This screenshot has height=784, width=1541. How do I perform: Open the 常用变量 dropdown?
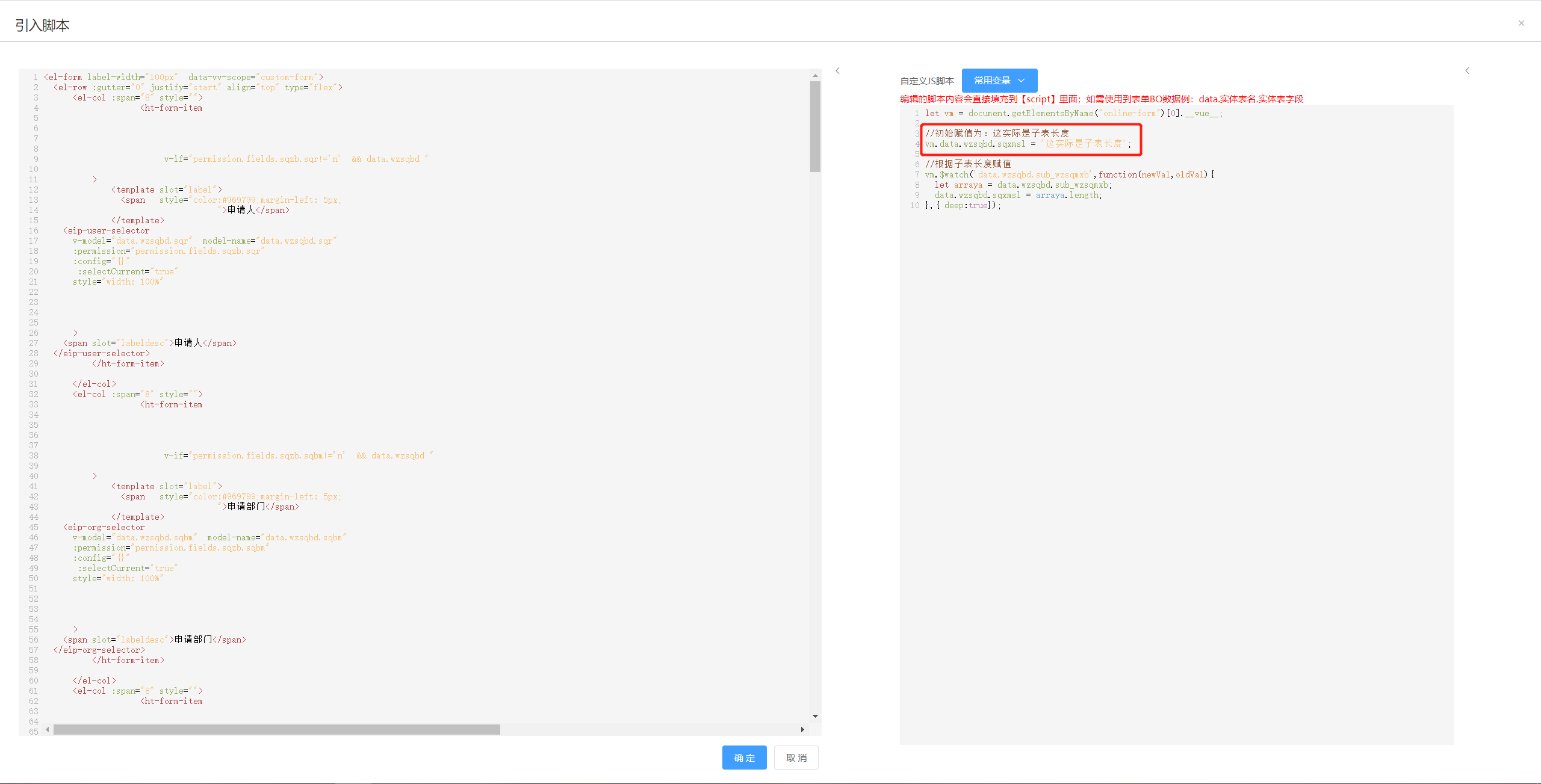(x=999, y=81)
